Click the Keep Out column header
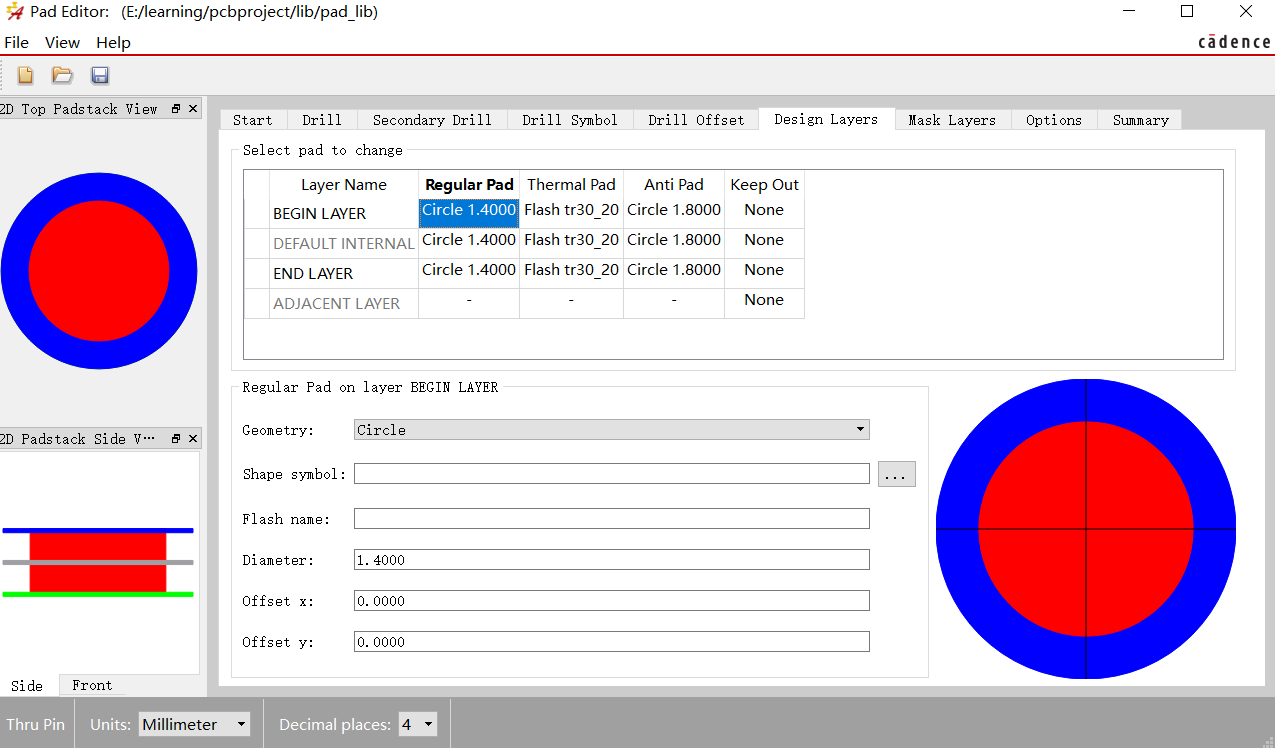This screenshot has width=1275, height=748. pyautogui.click(x=764, y=184)
